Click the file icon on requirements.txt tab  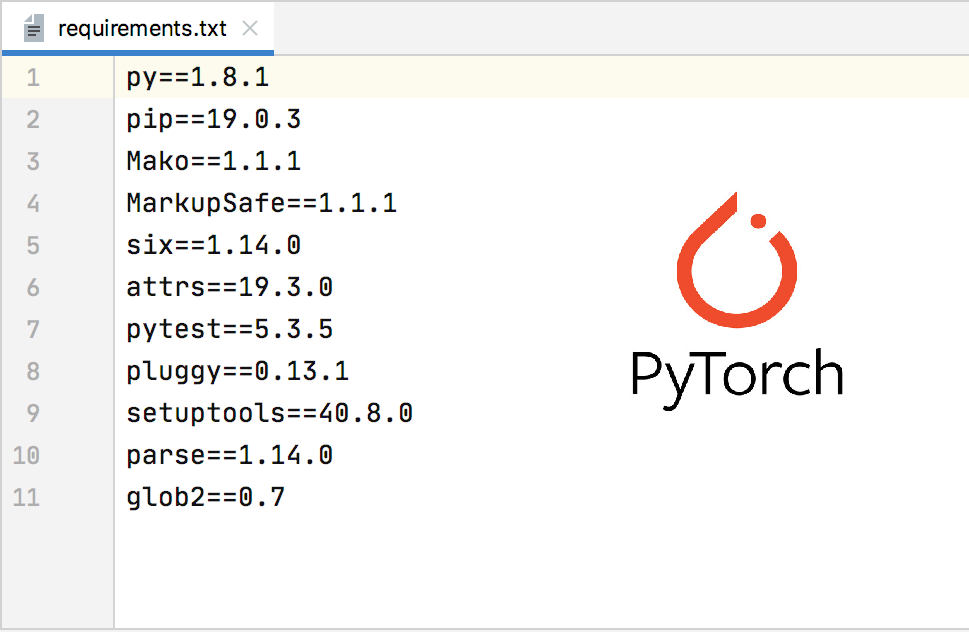pyautogui.click(x=34, y=28)
